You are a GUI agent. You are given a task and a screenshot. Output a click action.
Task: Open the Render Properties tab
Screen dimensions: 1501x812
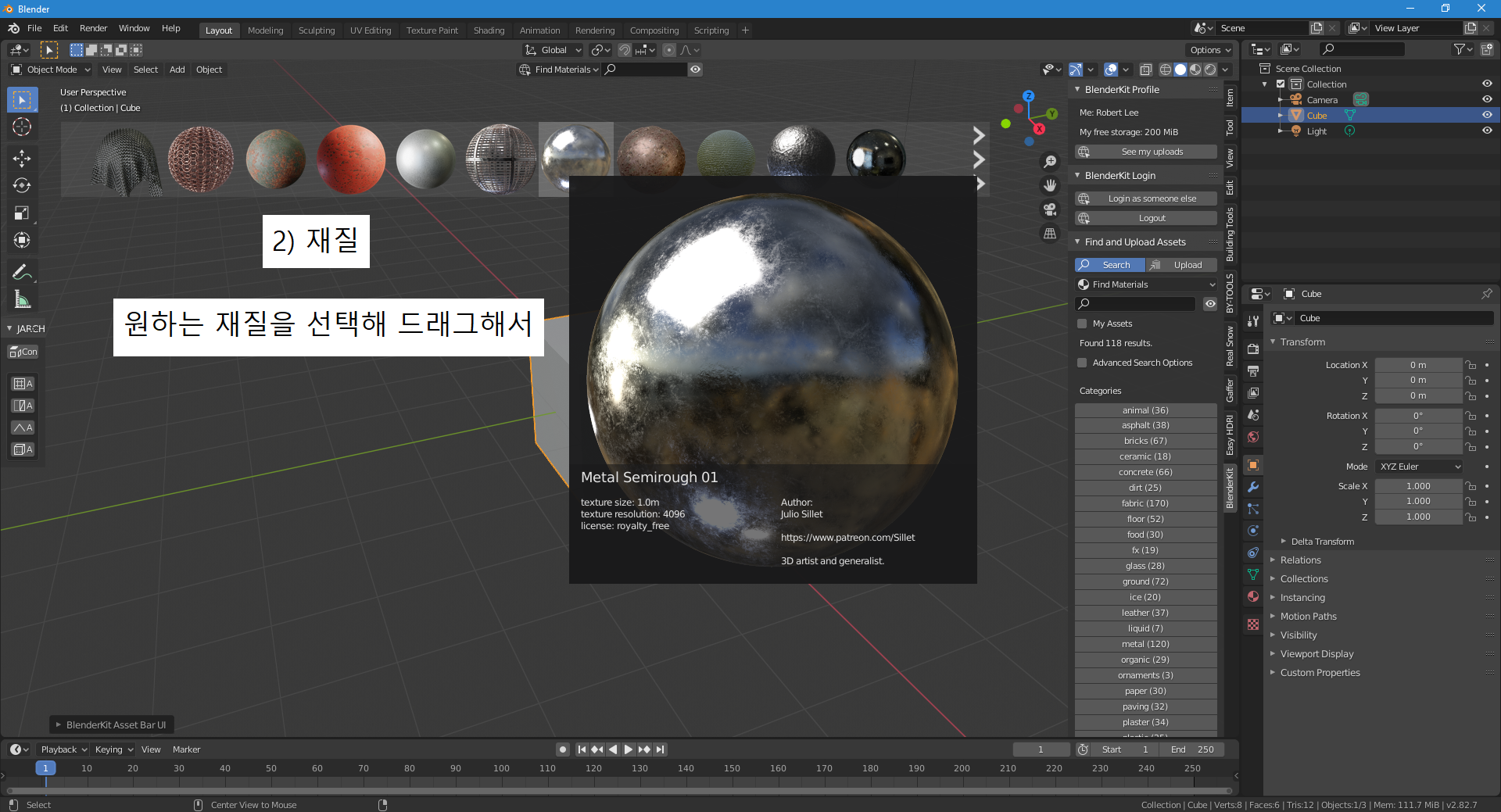click(x=1253, y=349)
